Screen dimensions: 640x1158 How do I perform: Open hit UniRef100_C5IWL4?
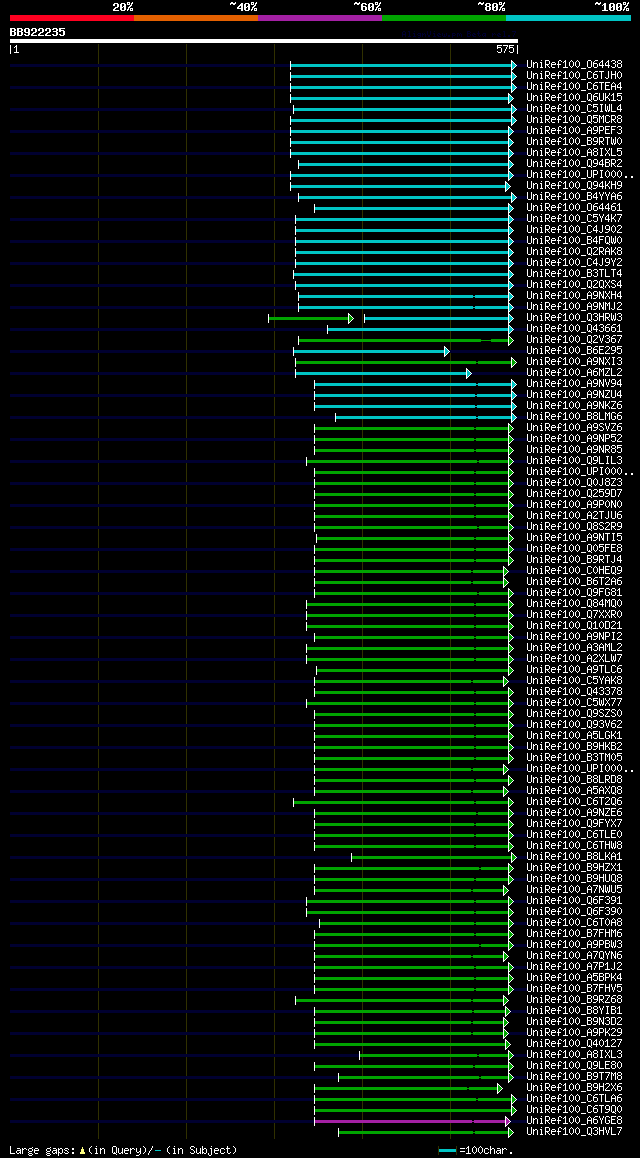coord(574,109)
